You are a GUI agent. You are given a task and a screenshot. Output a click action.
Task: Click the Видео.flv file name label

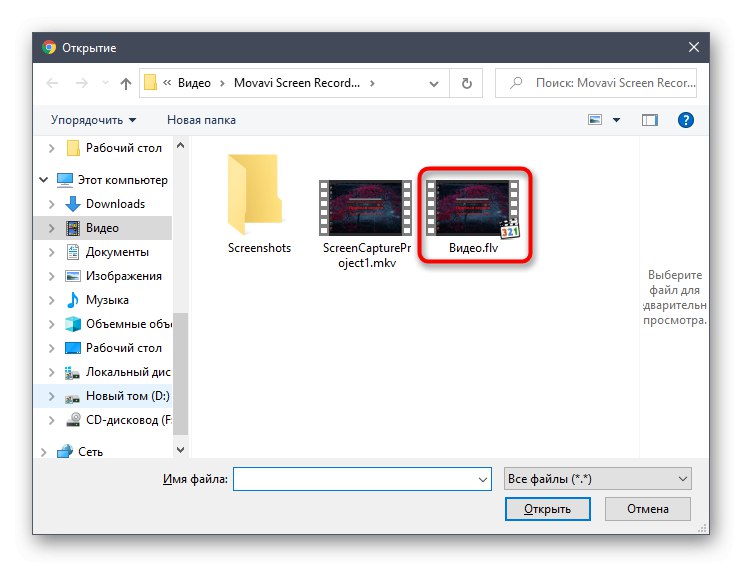coord(473,248)
